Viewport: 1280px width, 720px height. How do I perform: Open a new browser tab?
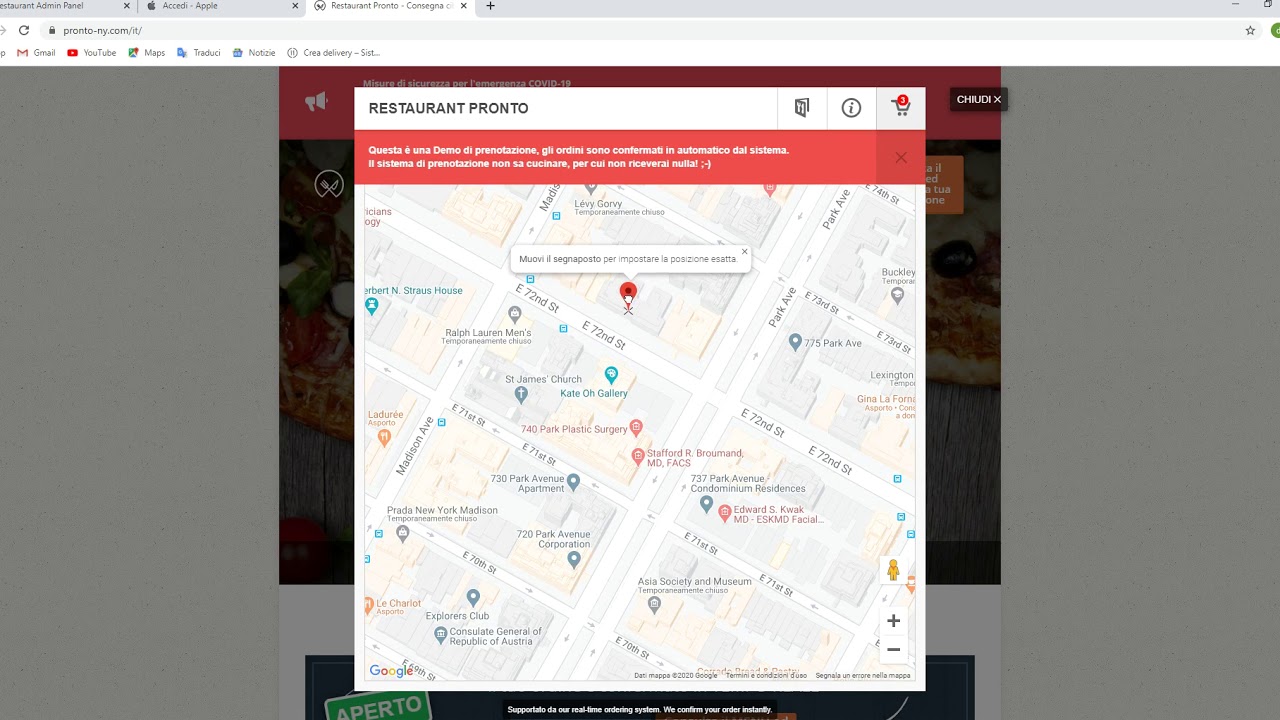click(490, 6)
